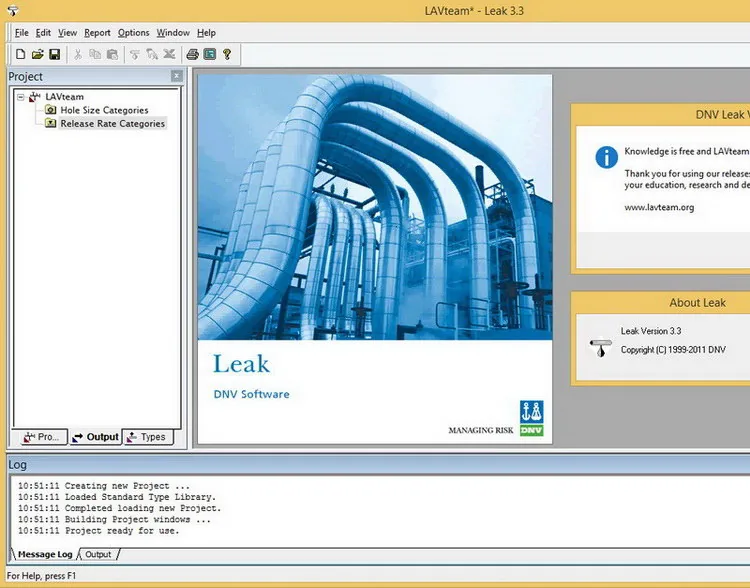Select the Message Log tab
The image size is (750, 588).
(45, 554)
